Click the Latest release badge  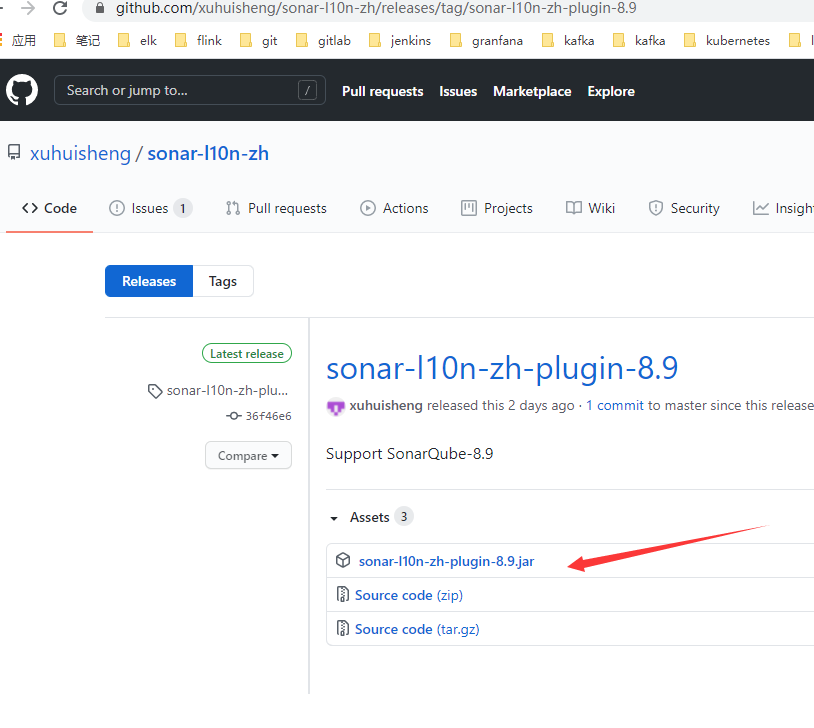(247, 354)
